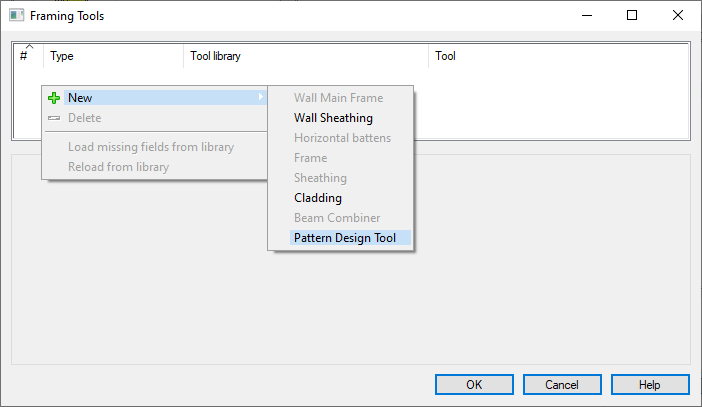Open Help for Framing Tools

[x=649, y=385]
